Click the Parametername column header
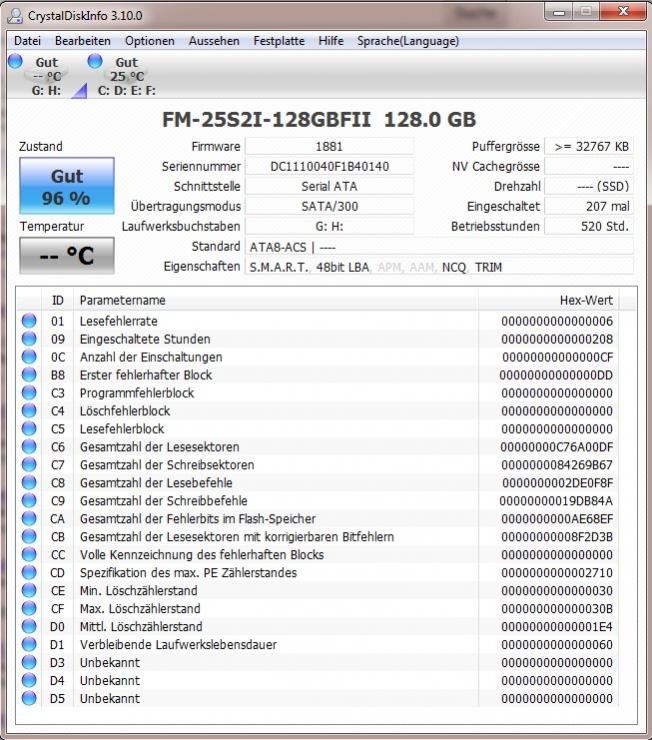Image resolution: width=652 pixels, height=740 pixels. pos(276,300)
